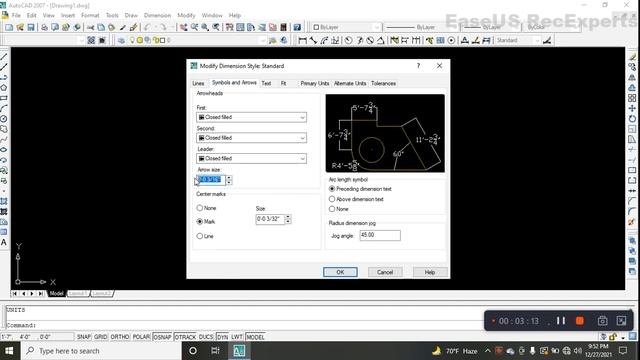The image size is (640, 360).
Task: Click the Pan realtime icon
Action: tap(184, 27)
